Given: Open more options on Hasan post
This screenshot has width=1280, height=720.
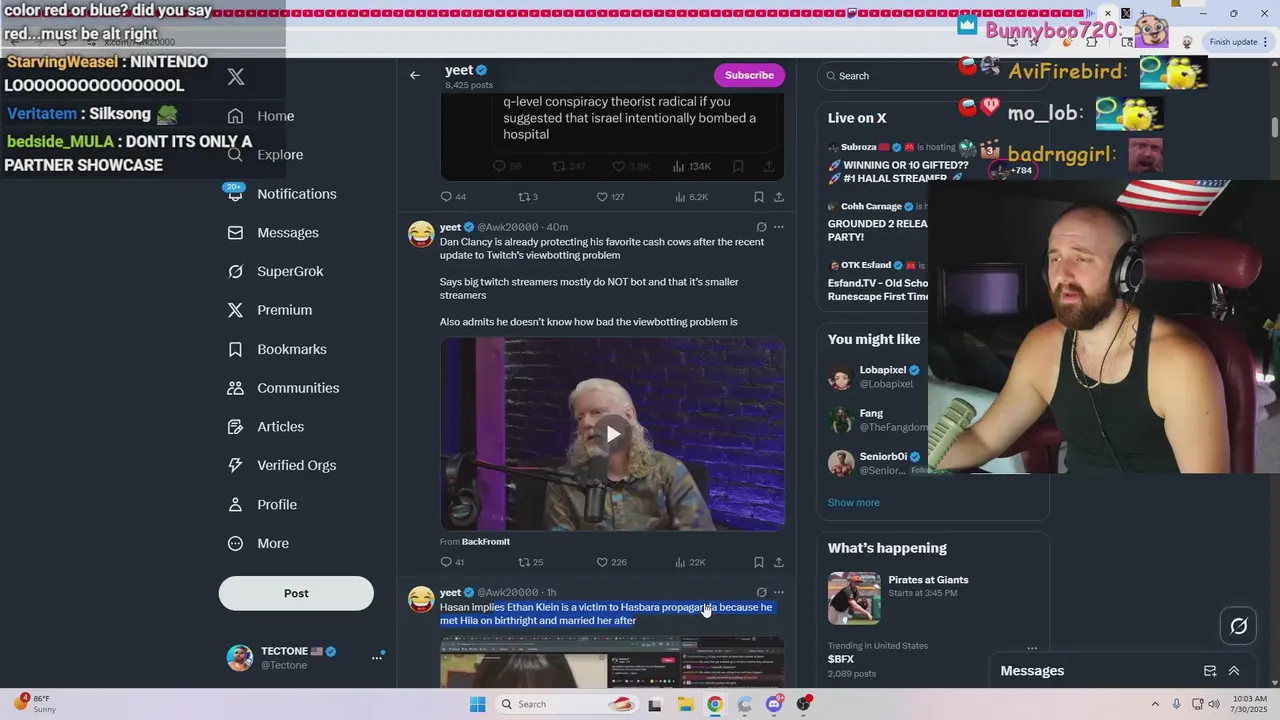Looking at the screenshot, I should pyautogui.click(x=779, y=592).
